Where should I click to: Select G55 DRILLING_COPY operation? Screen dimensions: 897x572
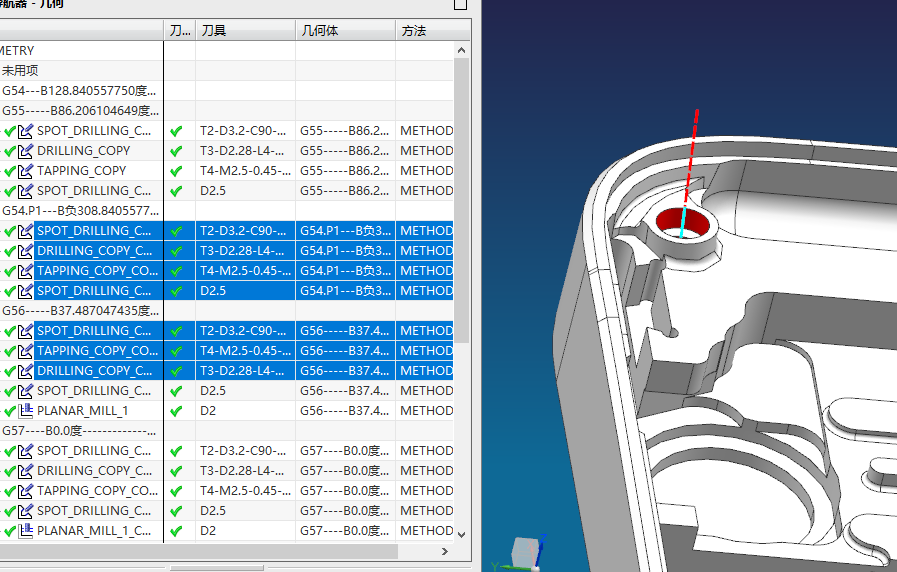click(84, 151)
